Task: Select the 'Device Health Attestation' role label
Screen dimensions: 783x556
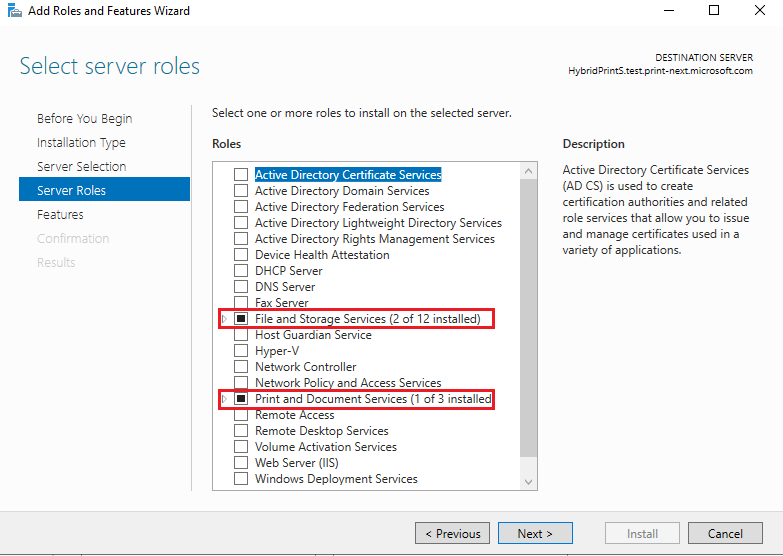Action: pyautogui.click(x=322, y=255)
